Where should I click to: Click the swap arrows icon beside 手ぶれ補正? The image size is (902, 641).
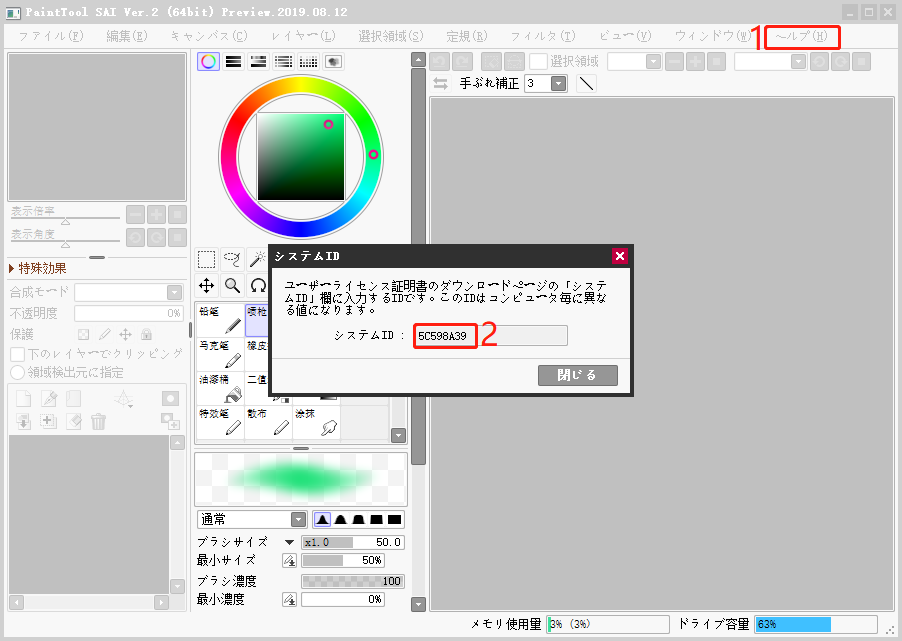tap(441, 83)
